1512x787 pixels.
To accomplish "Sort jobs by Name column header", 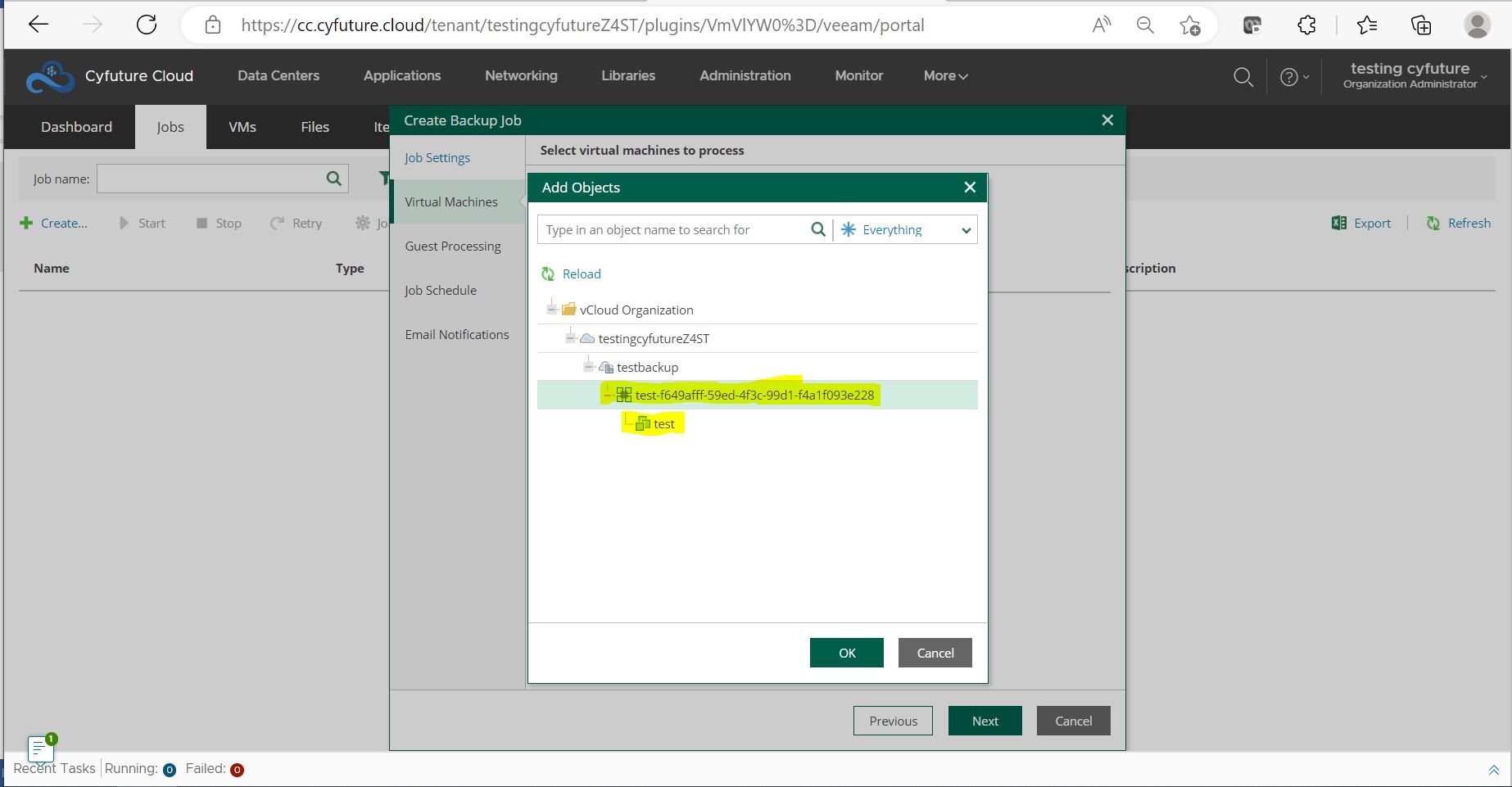I will click(52, 268).
